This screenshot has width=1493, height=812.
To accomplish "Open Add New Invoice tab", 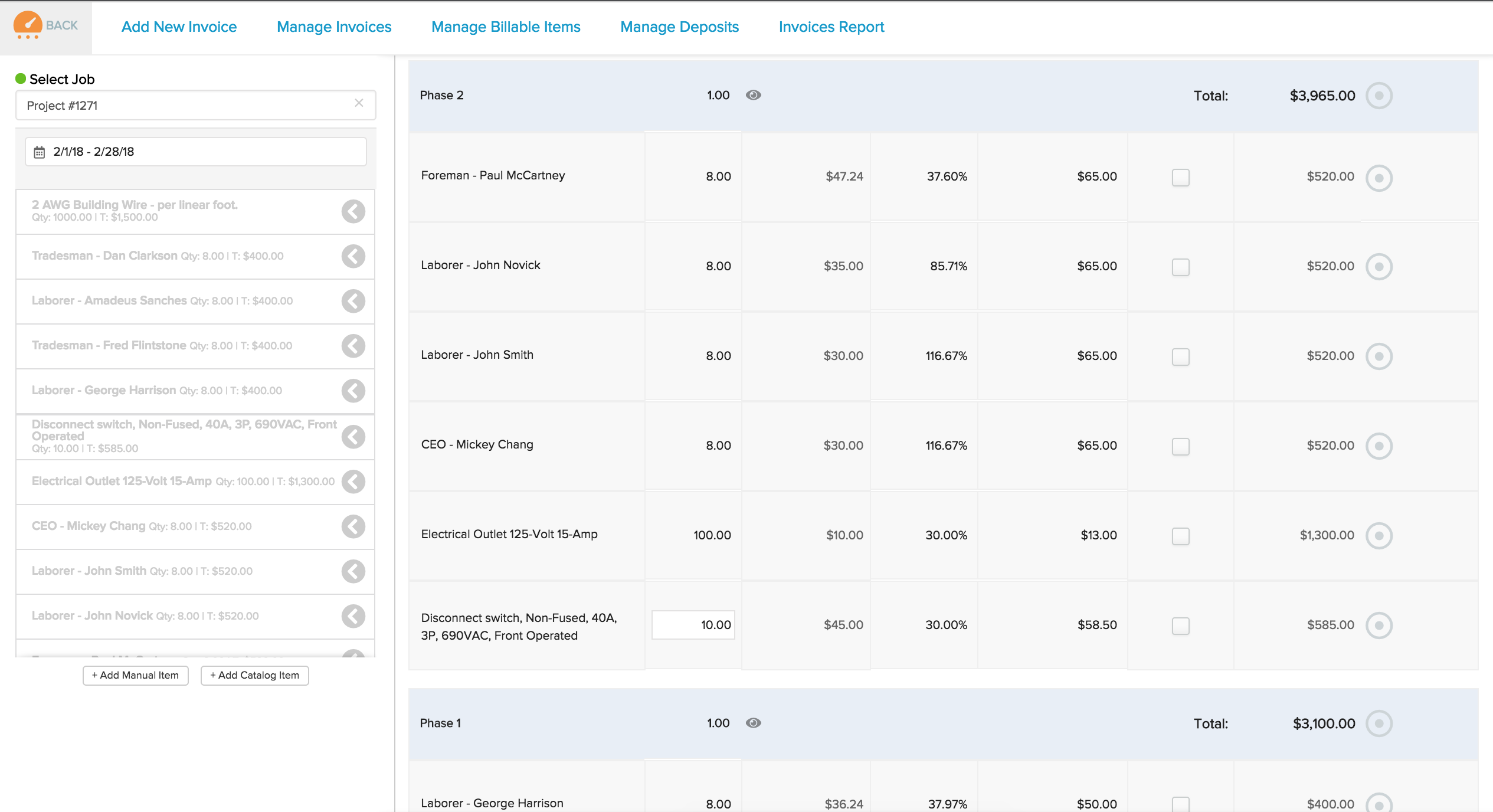I will [x=179, y=27].
